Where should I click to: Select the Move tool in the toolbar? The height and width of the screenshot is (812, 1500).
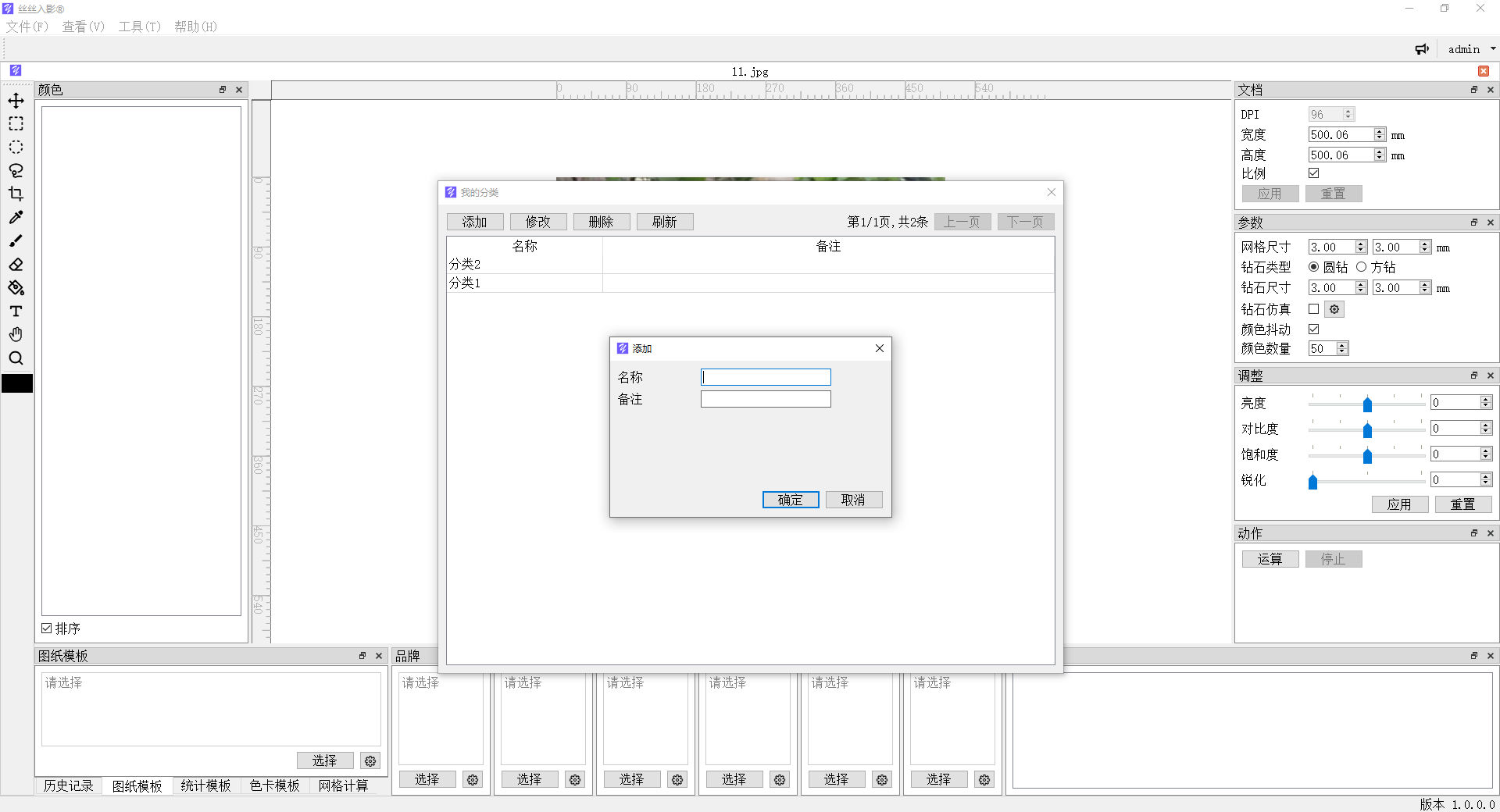(x=16, y=101)
